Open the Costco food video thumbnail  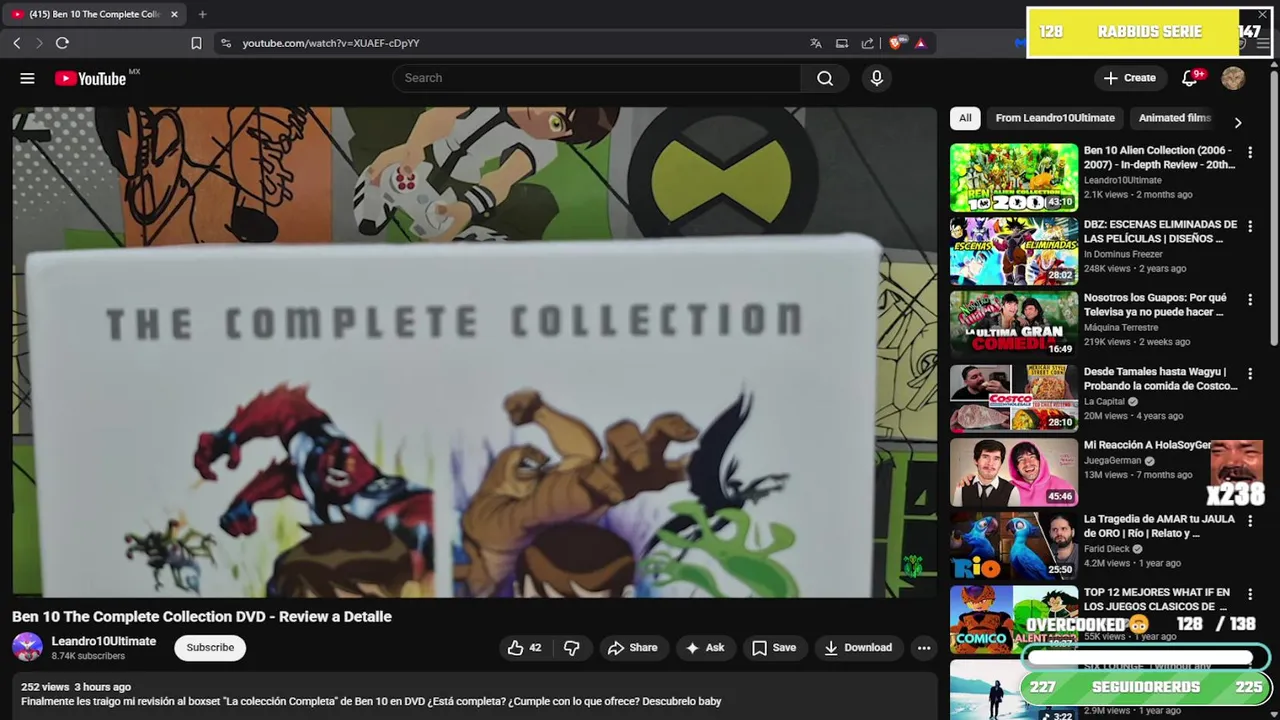coord(1014,399)
